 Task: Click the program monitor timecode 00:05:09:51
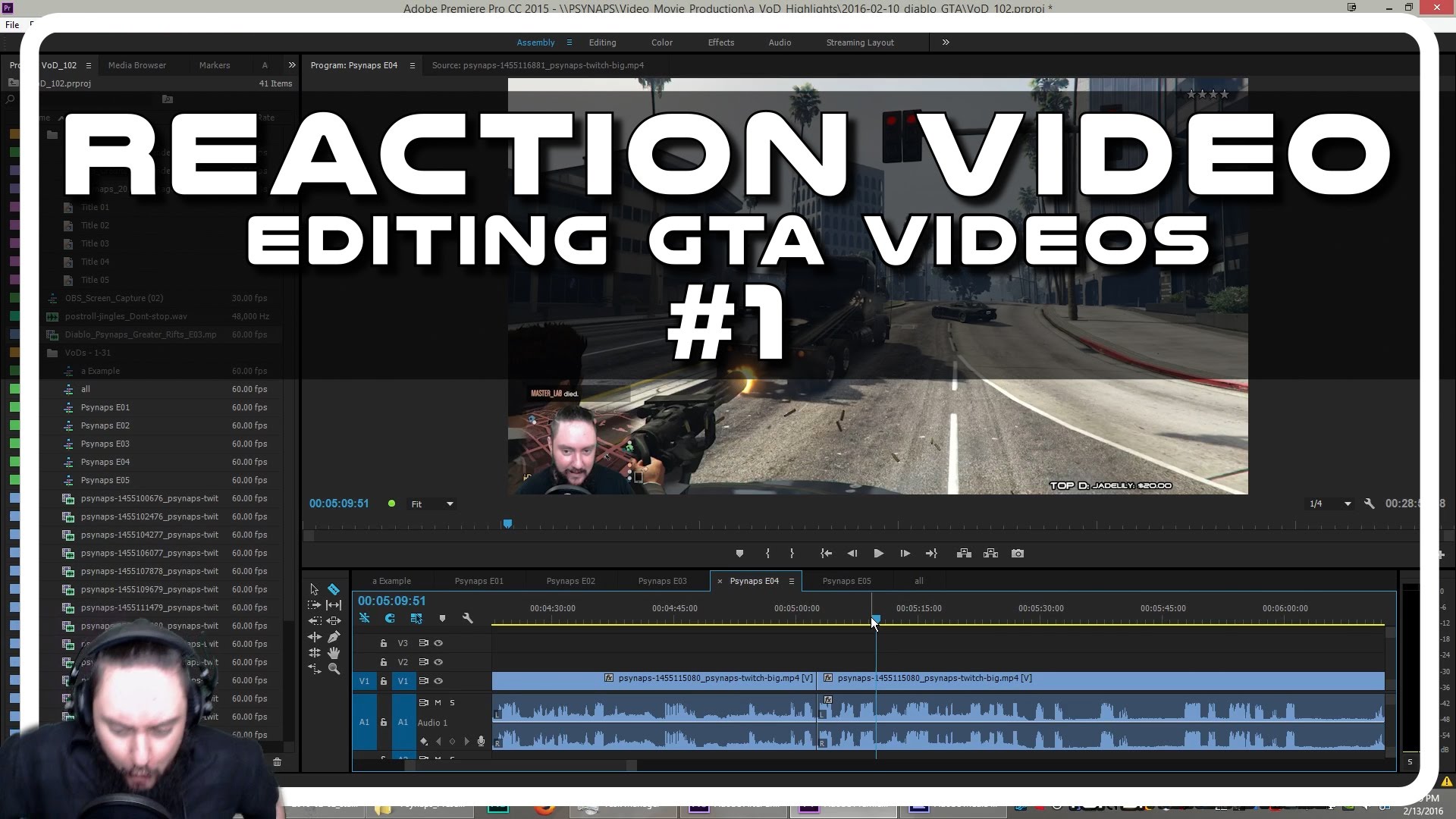339,504
